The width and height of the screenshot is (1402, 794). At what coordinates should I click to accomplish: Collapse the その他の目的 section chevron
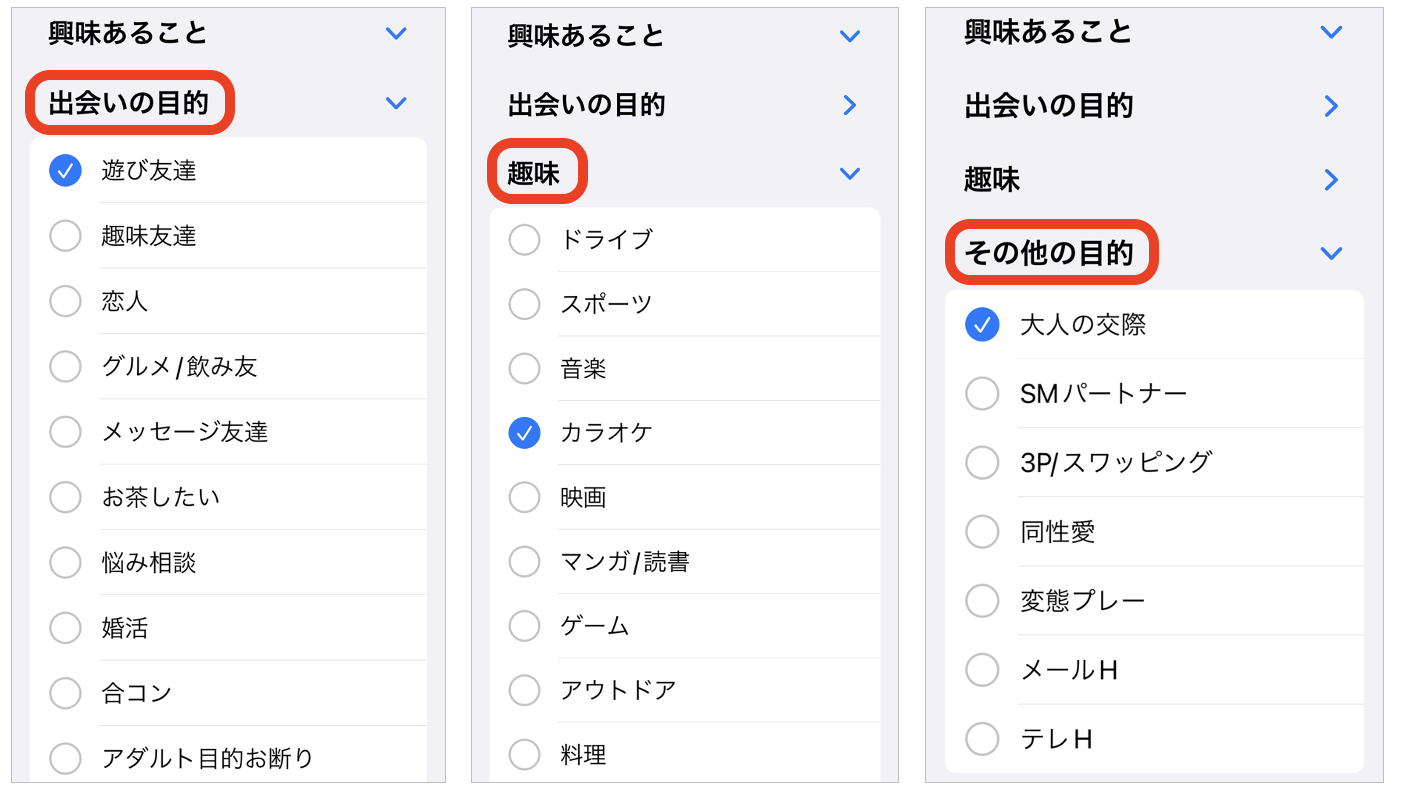click(1330, 254)
